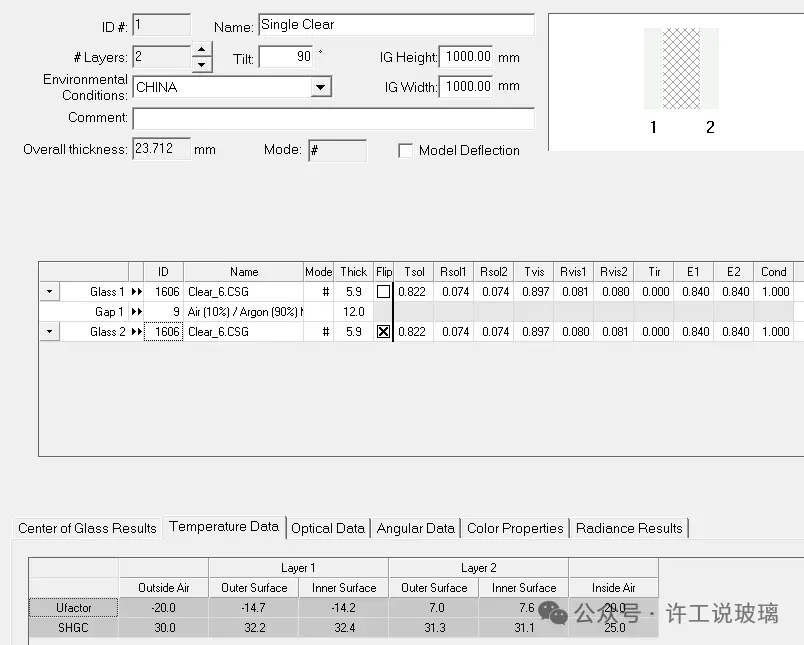804x645 pixels.
Task: Open the Optical Data tab
Action: (x=328, y=528)
